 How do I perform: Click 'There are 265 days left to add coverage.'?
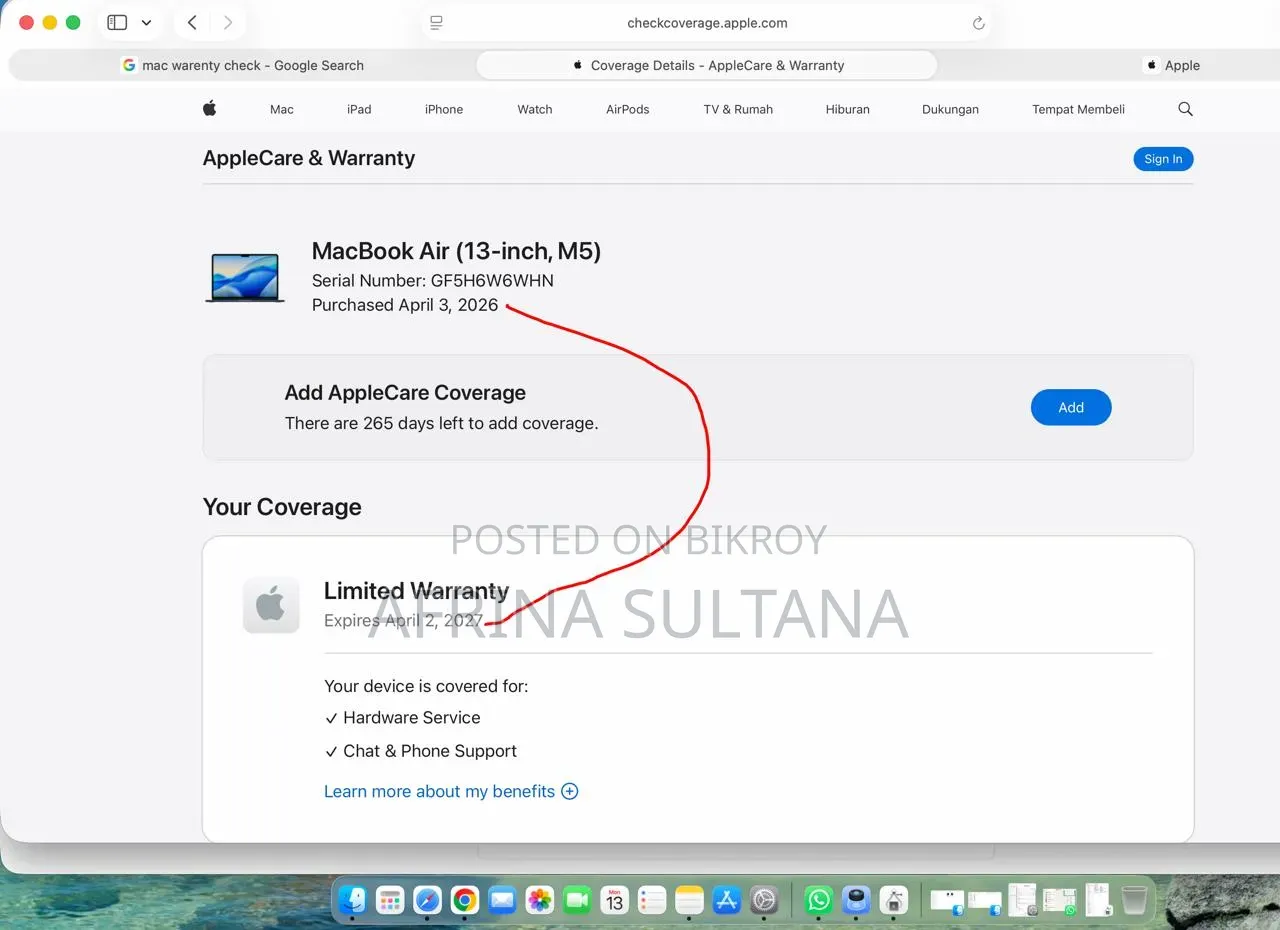(442, 423)
